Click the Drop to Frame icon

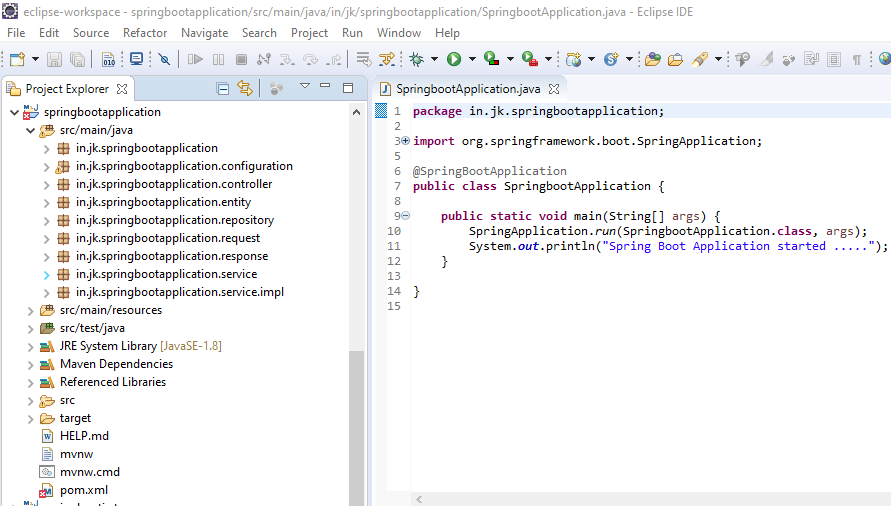364,59
